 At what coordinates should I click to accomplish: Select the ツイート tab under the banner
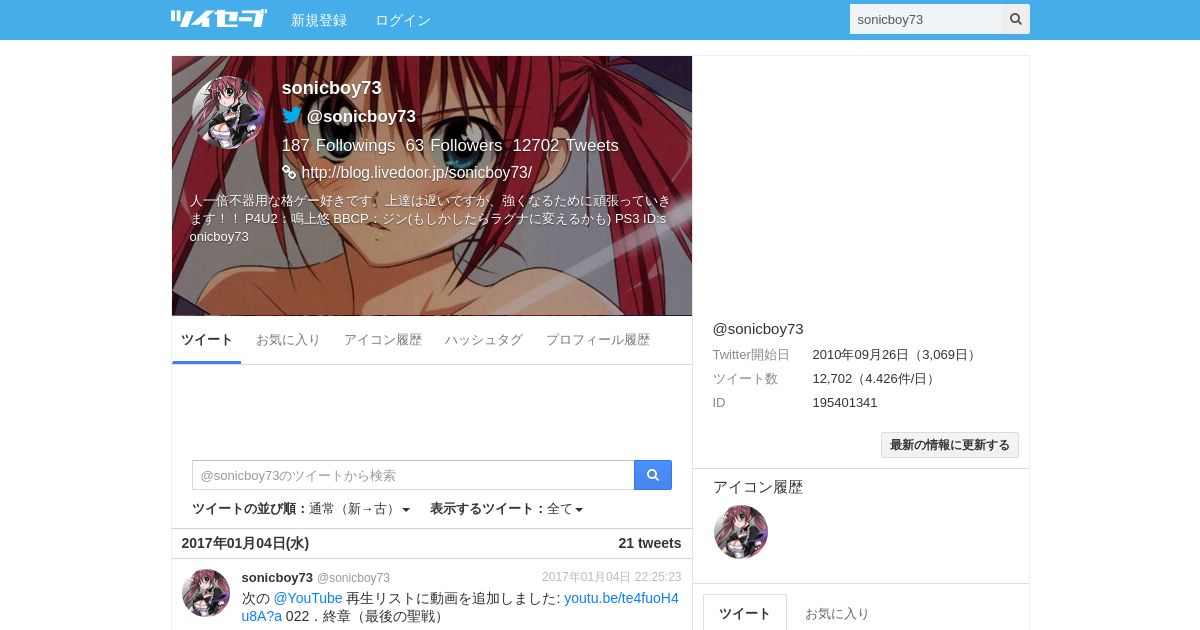tap(207, 340)
